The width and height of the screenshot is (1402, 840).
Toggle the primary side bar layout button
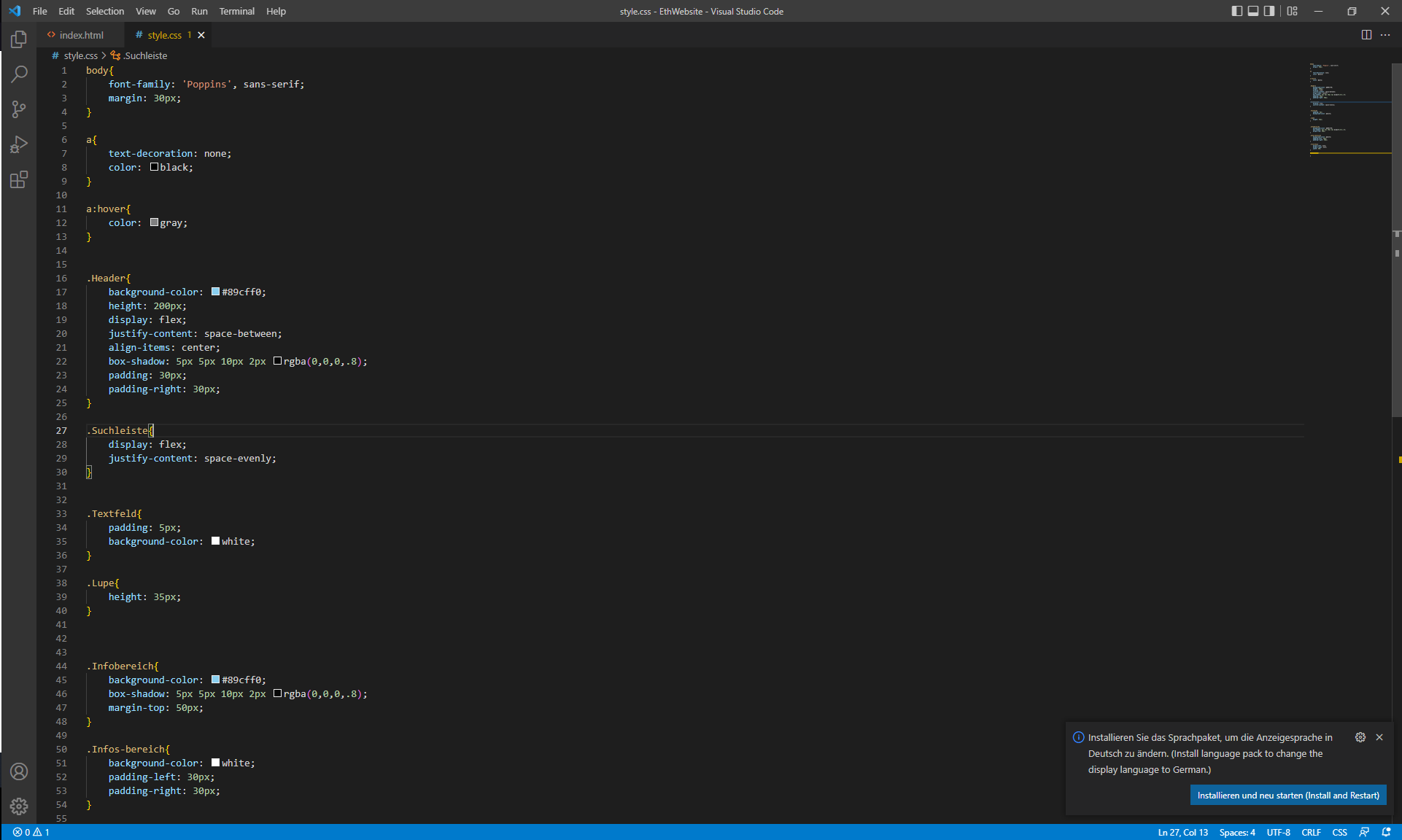(x=1237, y=11)
